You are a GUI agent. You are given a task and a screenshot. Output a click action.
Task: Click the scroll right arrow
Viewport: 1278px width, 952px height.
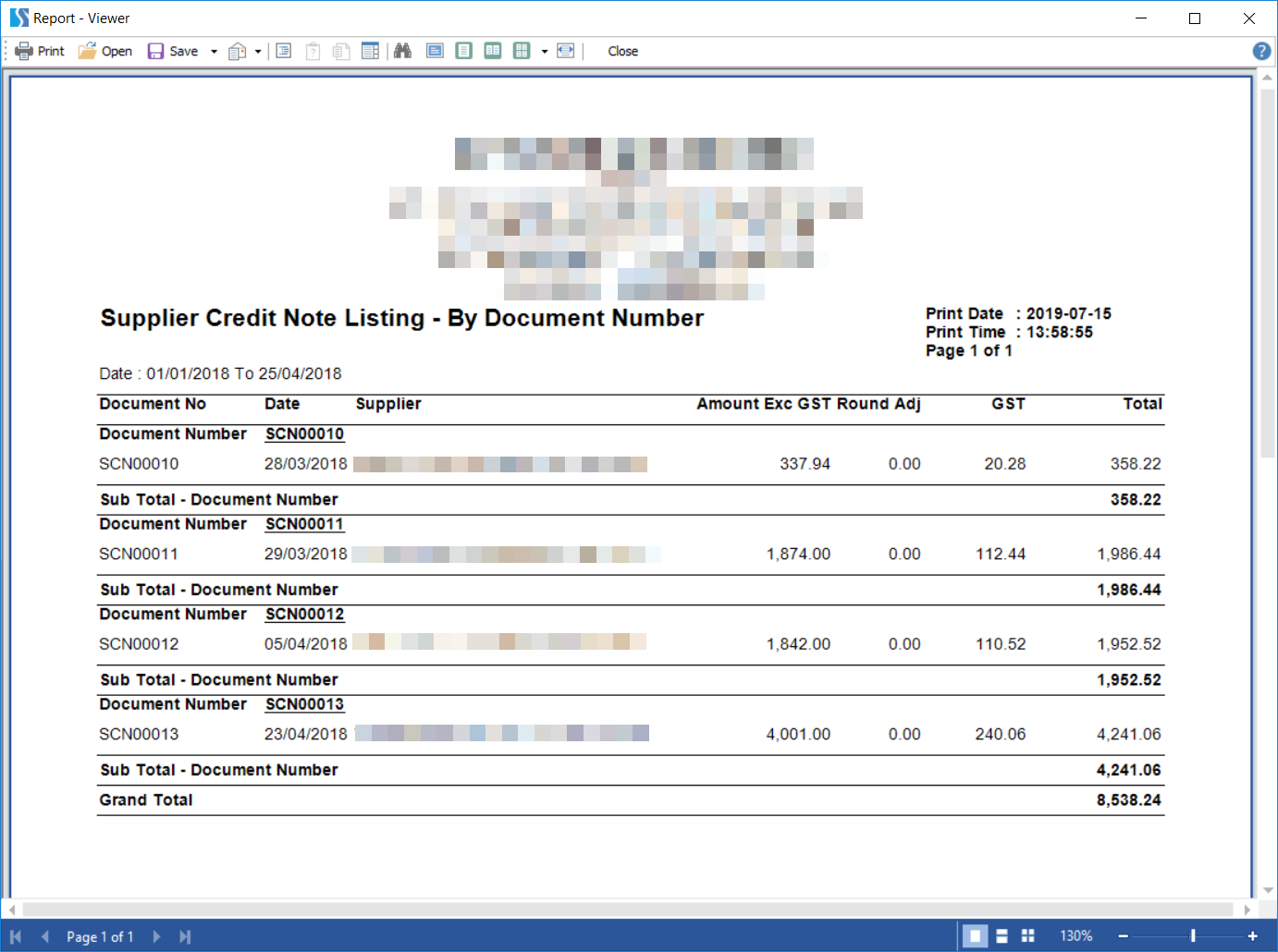(1247, 909)
